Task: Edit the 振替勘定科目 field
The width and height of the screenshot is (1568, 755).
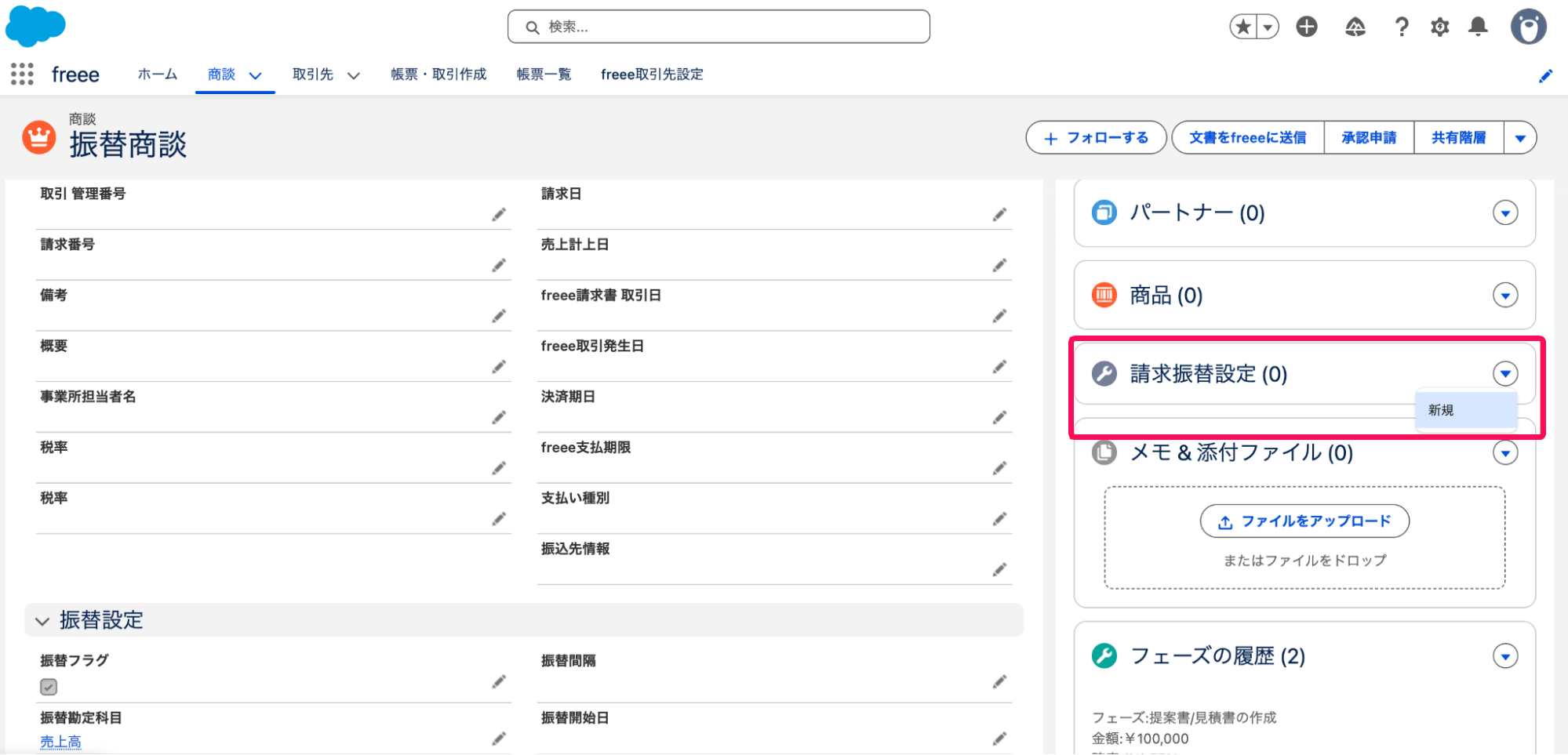Action: point(499,739)
